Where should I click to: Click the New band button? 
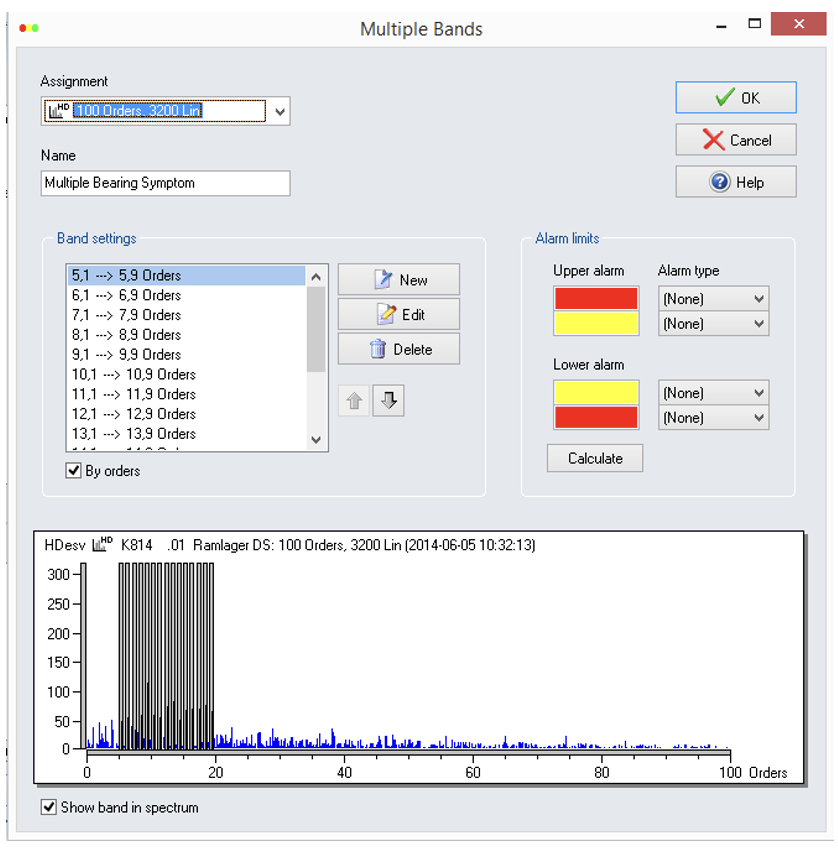(x=399, y=280)
